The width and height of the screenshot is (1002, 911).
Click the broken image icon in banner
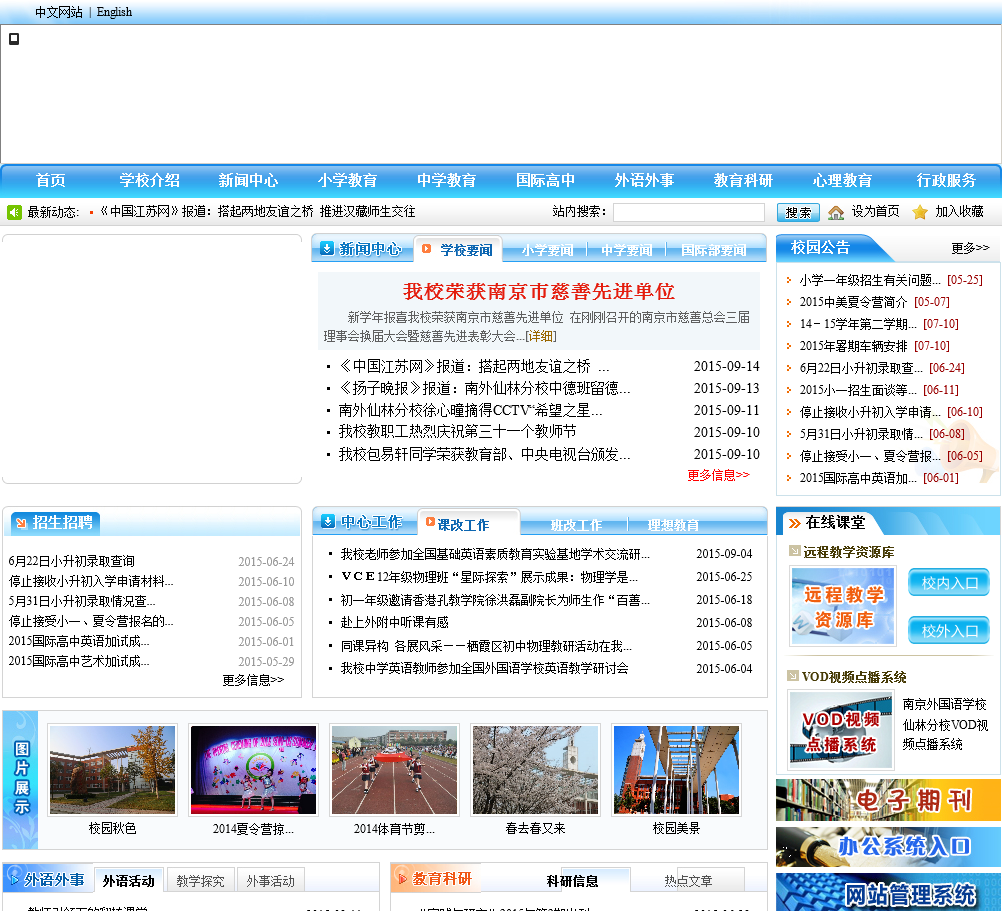tap(14, 39)
